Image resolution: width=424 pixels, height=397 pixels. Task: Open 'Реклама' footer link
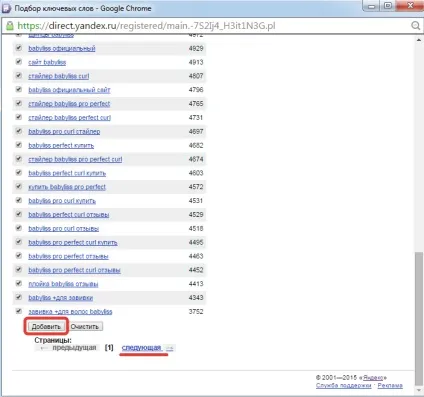tap(390, 385)
